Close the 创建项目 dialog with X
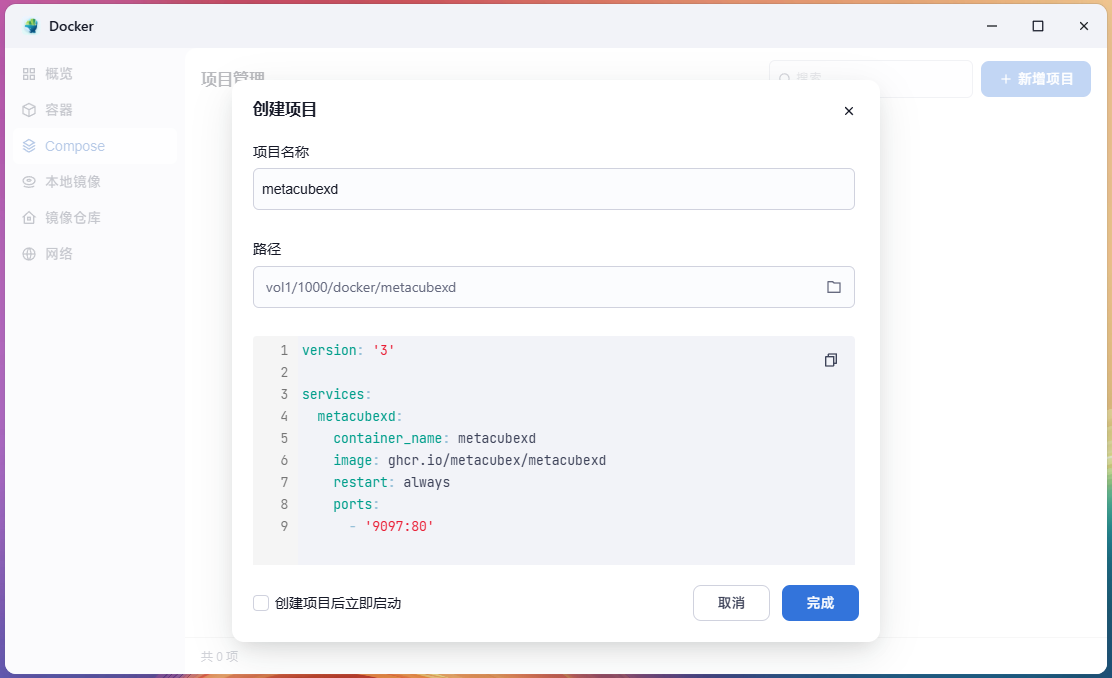Viewport: 1112px width, 678px height. click(x=848, y=111)
